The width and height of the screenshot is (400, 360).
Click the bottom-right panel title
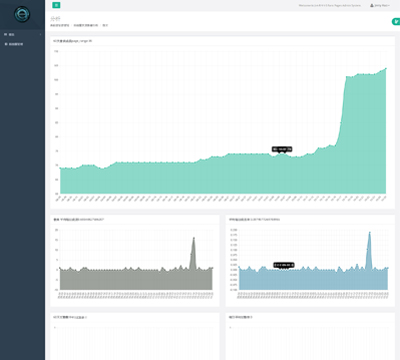click(x=241, y=317)
